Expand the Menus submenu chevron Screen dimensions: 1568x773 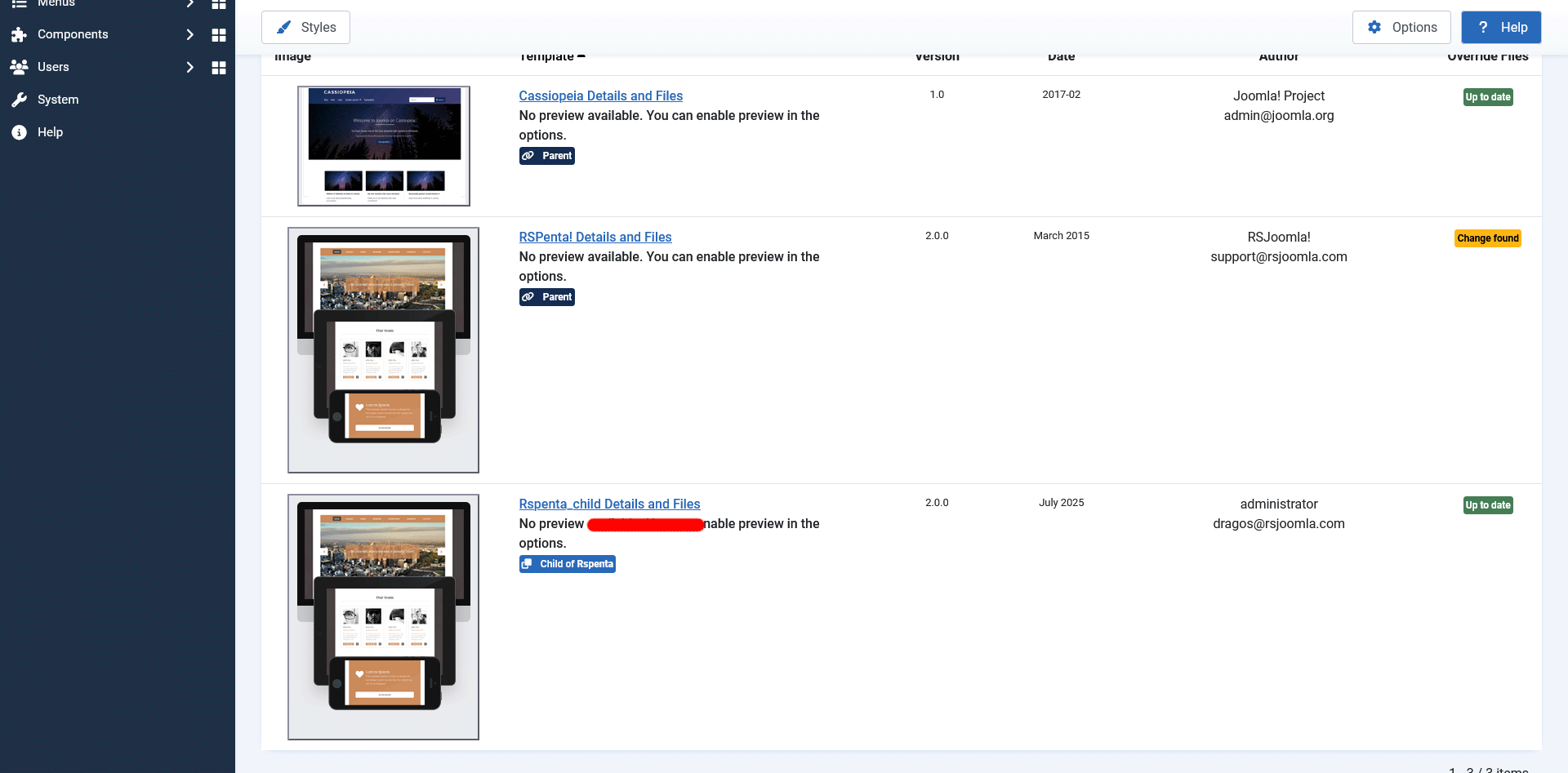point(189,4)
